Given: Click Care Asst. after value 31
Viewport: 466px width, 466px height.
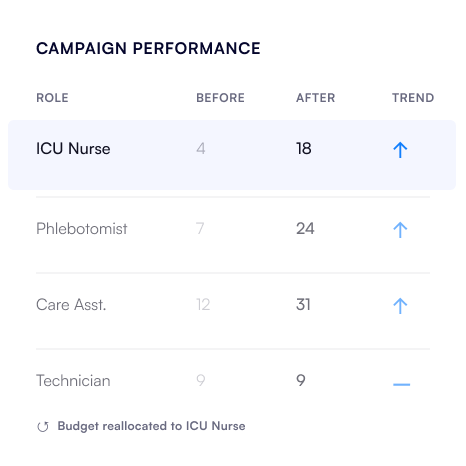Looking at the screenshot, I should pyautogui.click(x=303, y=305).
